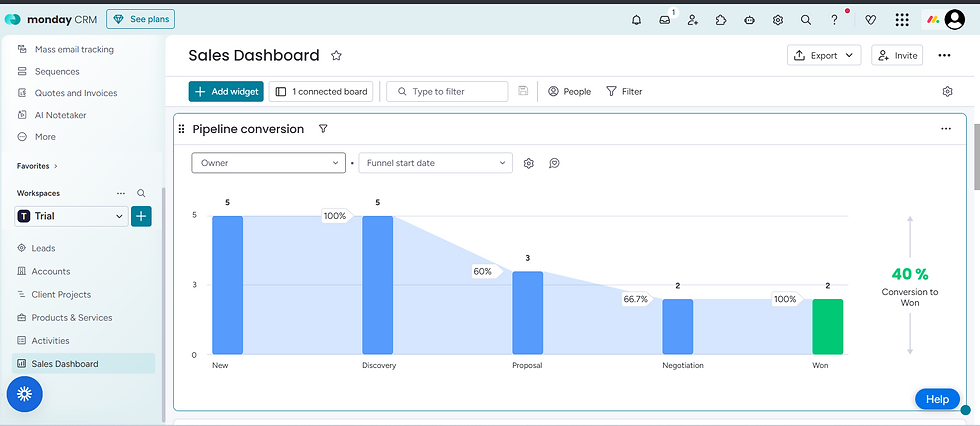Click the 40 % Conversion to Won value
The image size is (980, 426).
pyautogui.click(x=910, y=274)
